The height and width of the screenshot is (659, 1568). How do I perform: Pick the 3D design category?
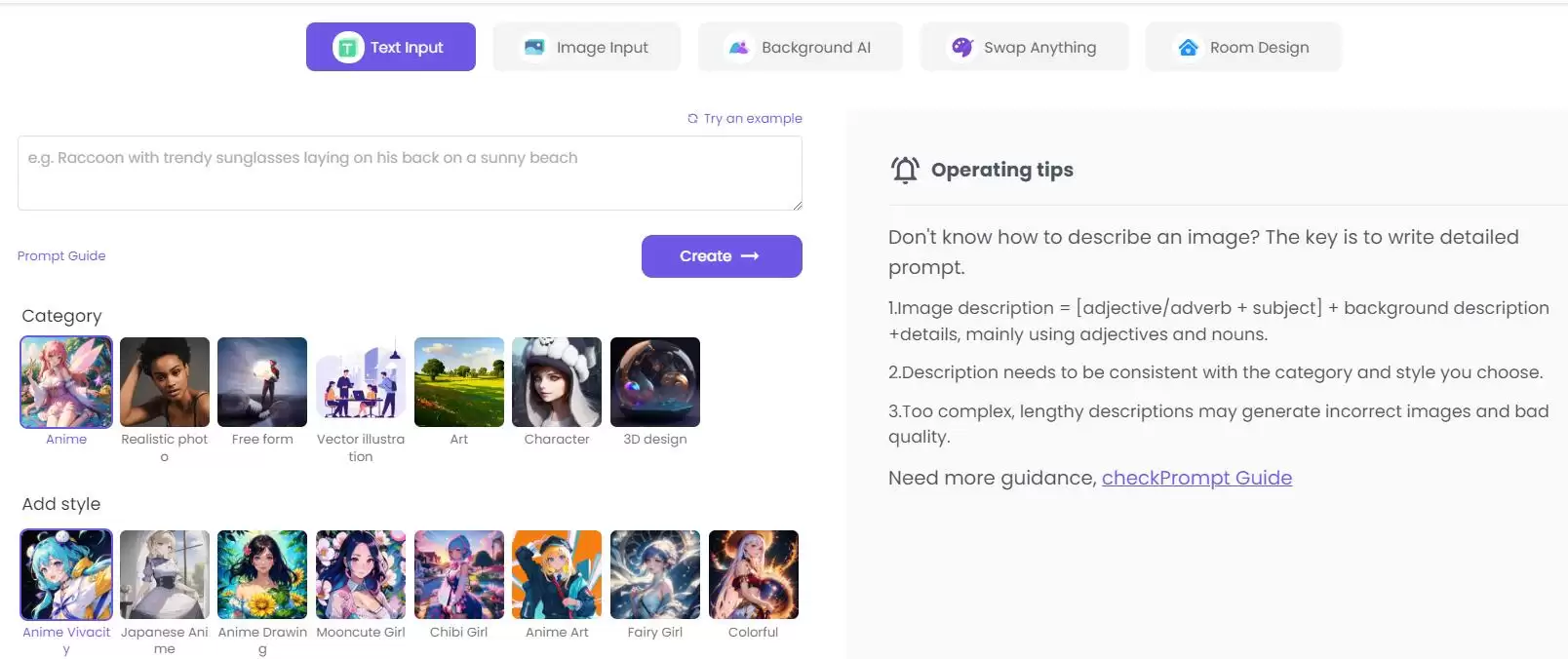655,382
